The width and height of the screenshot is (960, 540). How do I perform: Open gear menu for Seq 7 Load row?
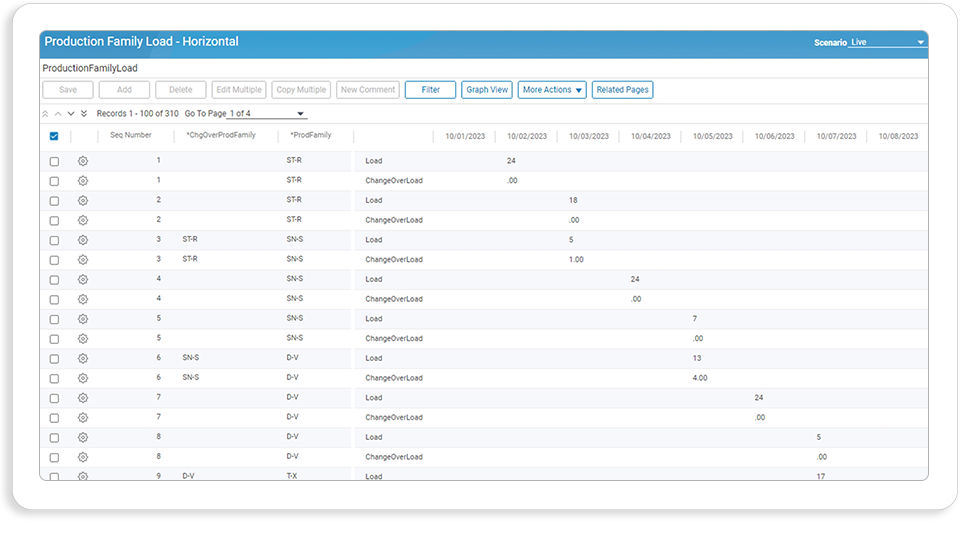[83, 398]
